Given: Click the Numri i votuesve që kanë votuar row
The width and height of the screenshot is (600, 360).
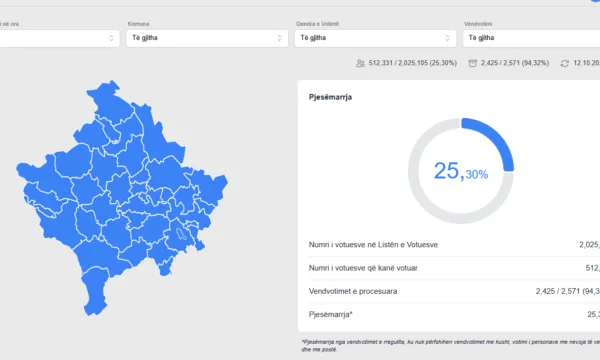Looking at the screenshot, I should tap(454, 268).
